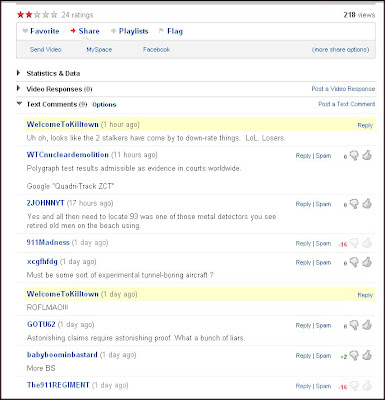This screenshot has height=400, width=385.
Task: Thumbs up xcgfhfdg's comment
Action: click(x=367, y=262)
